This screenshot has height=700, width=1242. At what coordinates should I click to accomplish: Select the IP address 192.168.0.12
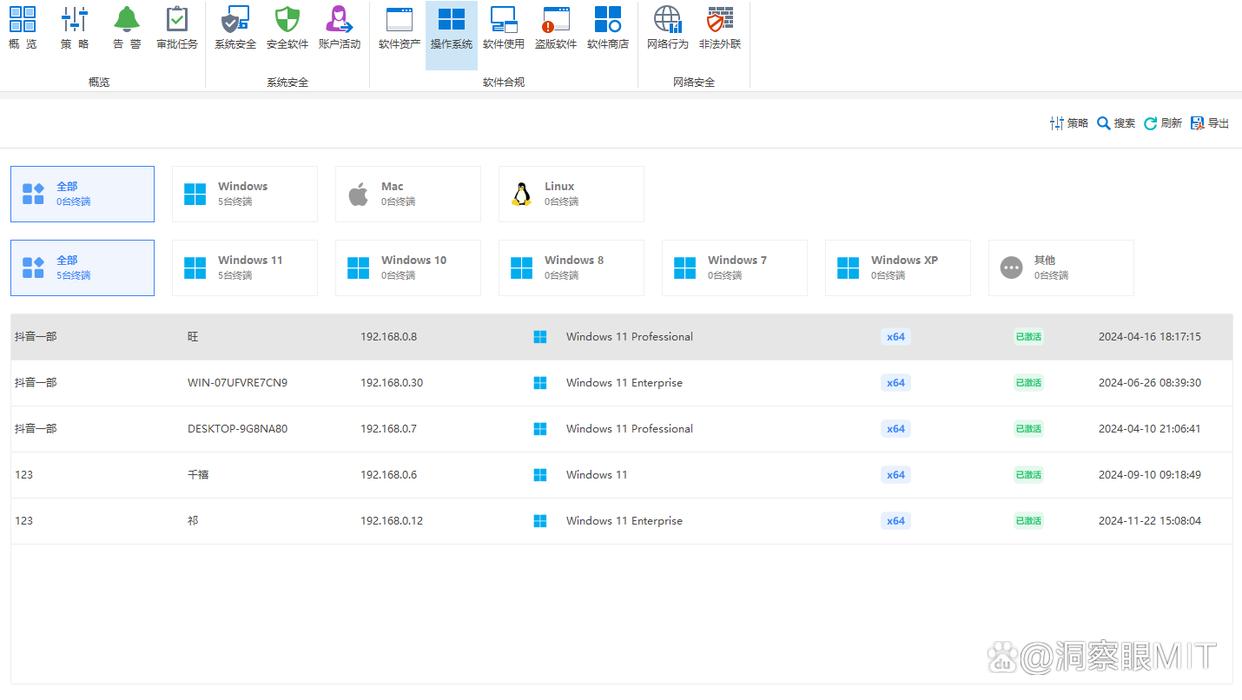392,521
